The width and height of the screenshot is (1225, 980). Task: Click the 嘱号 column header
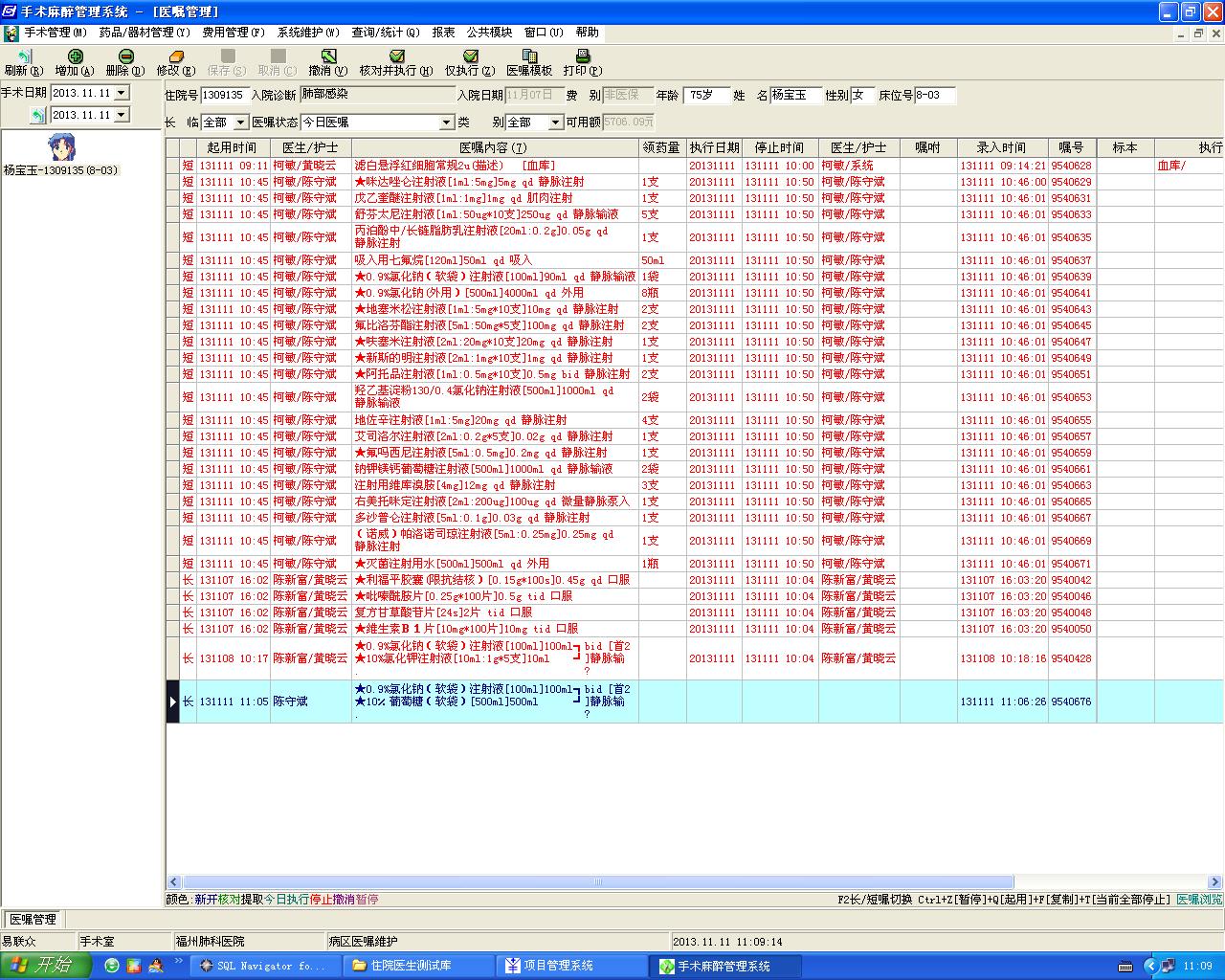(x=1072, y=147)
